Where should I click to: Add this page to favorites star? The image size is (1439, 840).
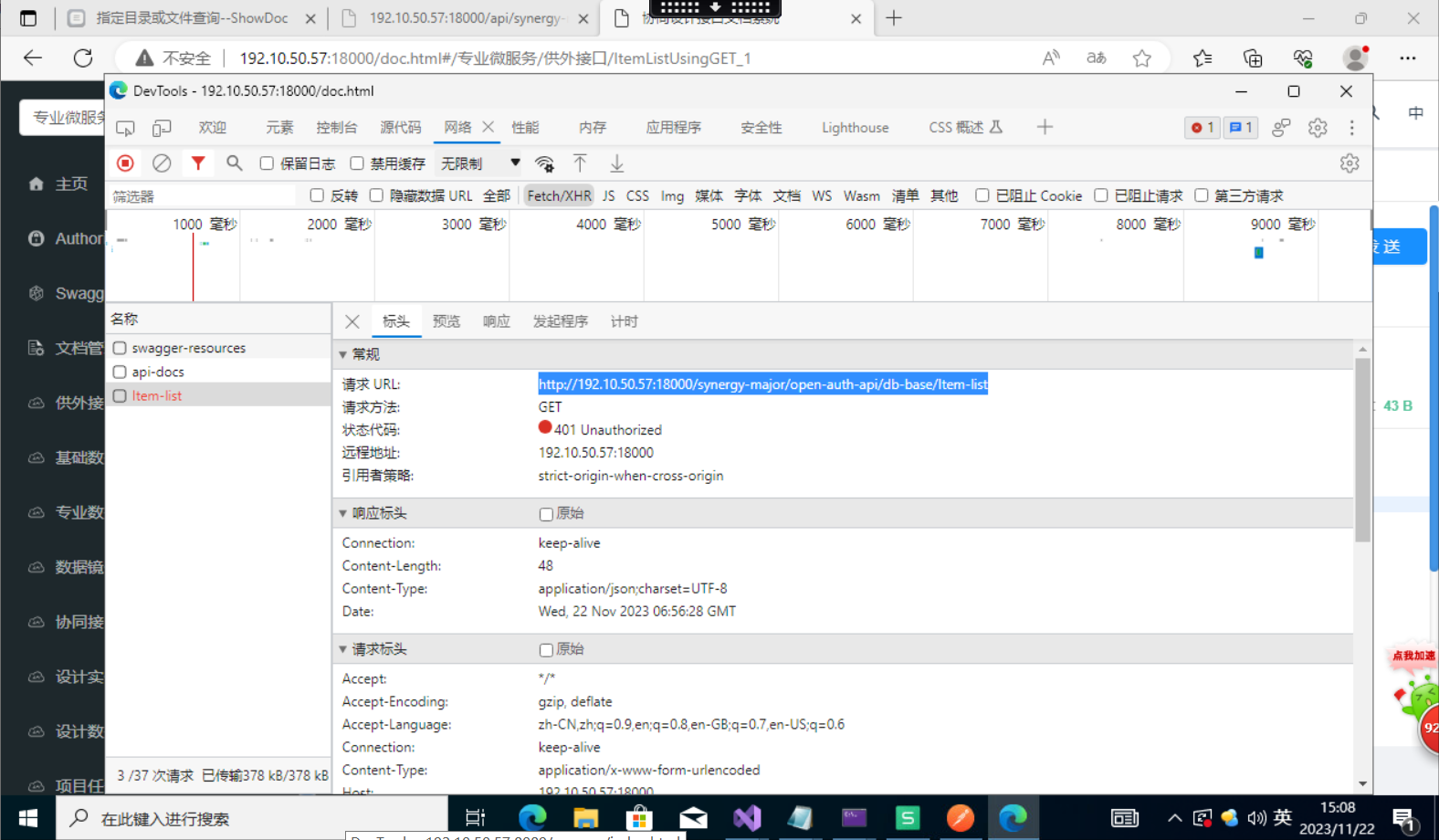coord(1142,58)
